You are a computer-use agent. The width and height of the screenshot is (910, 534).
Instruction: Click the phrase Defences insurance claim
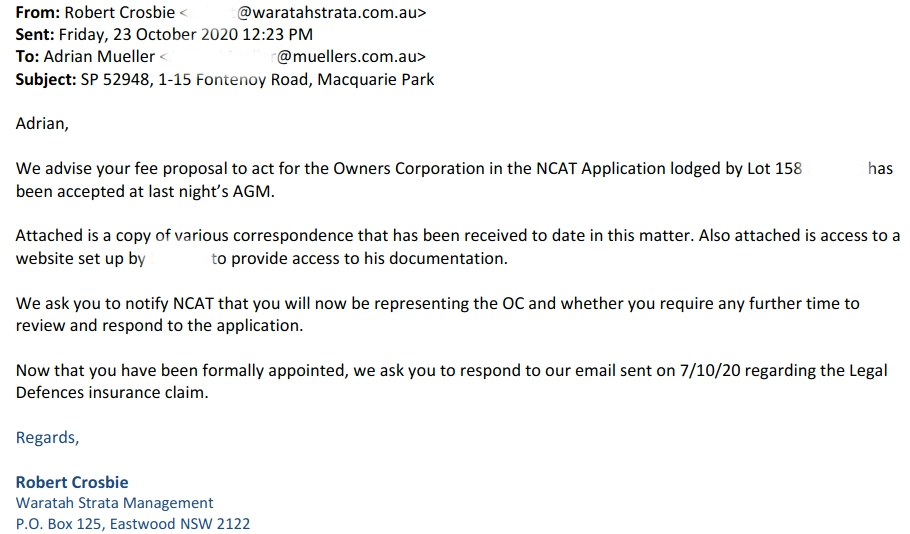click(111, 393)
